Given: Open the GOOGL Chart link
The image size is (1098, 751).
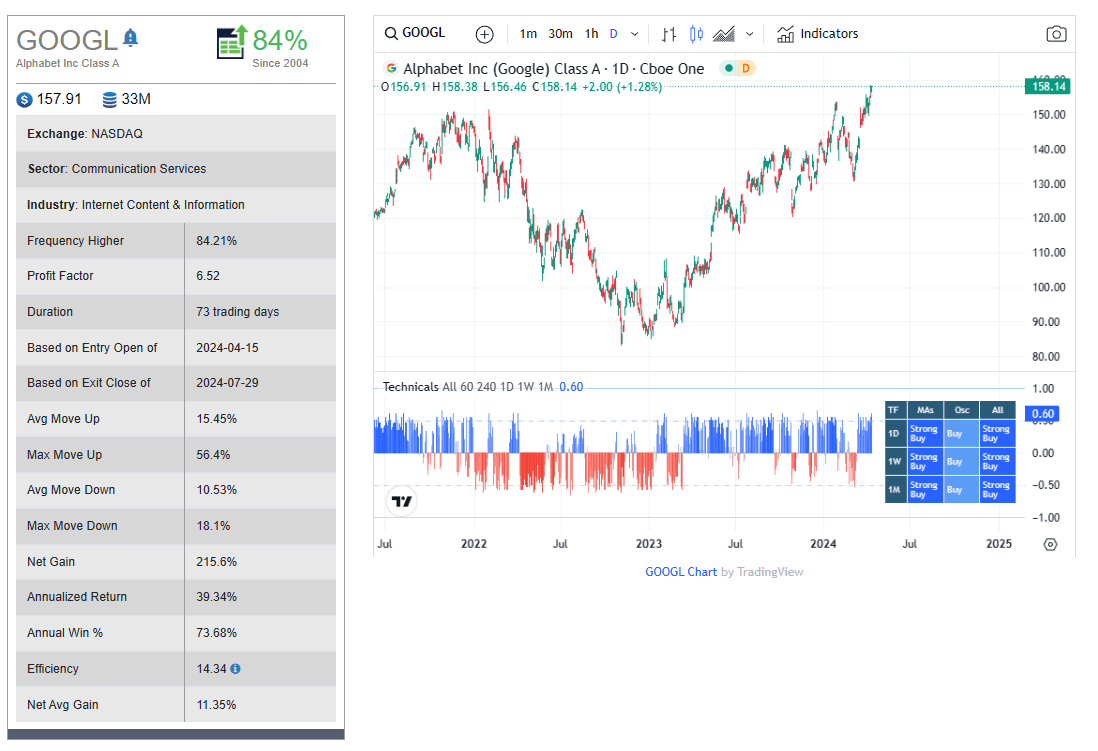Looking at the screenshot, I should (x=681, y=572).
